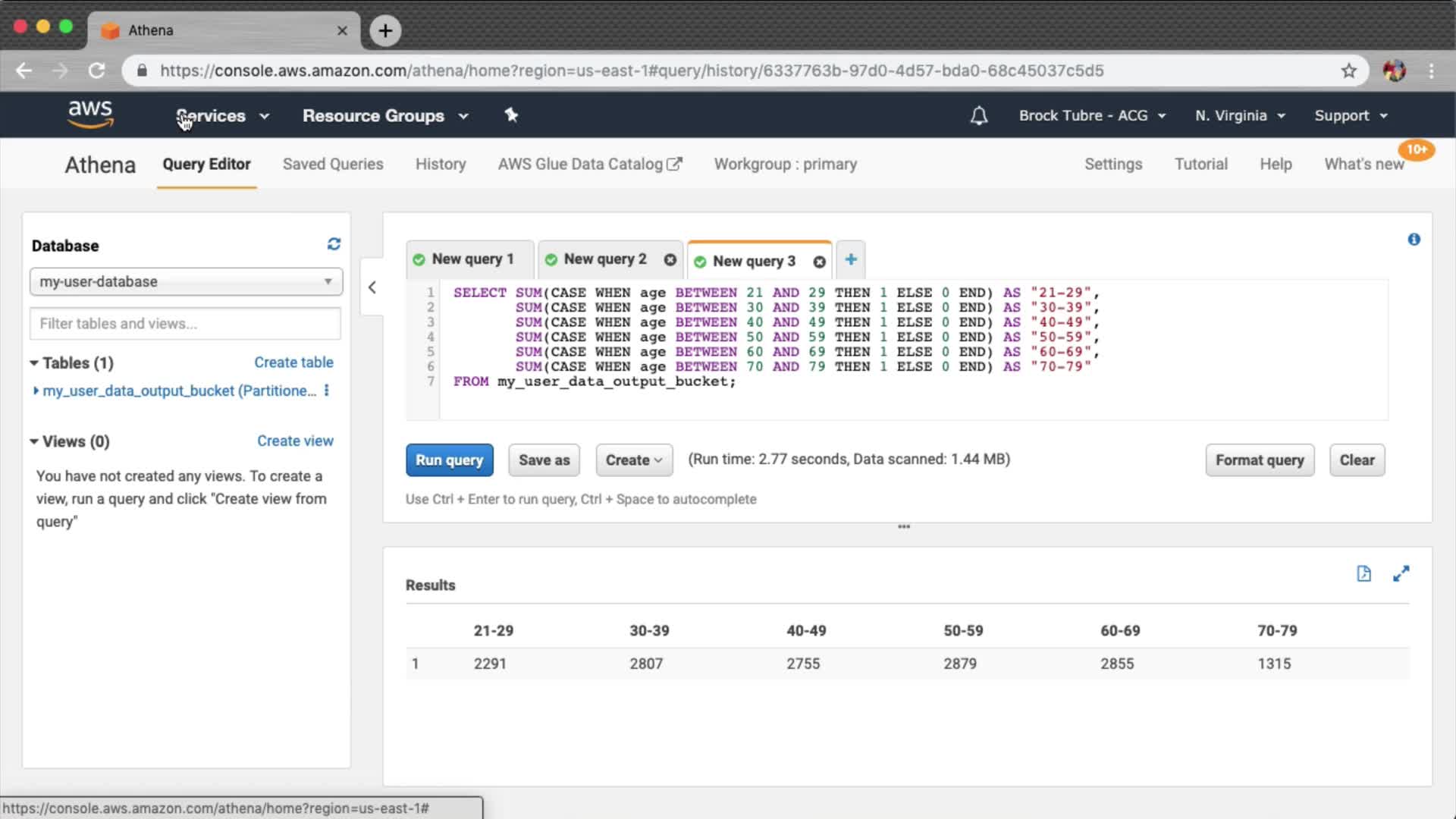Collapse the left database panel

[372, 287]
